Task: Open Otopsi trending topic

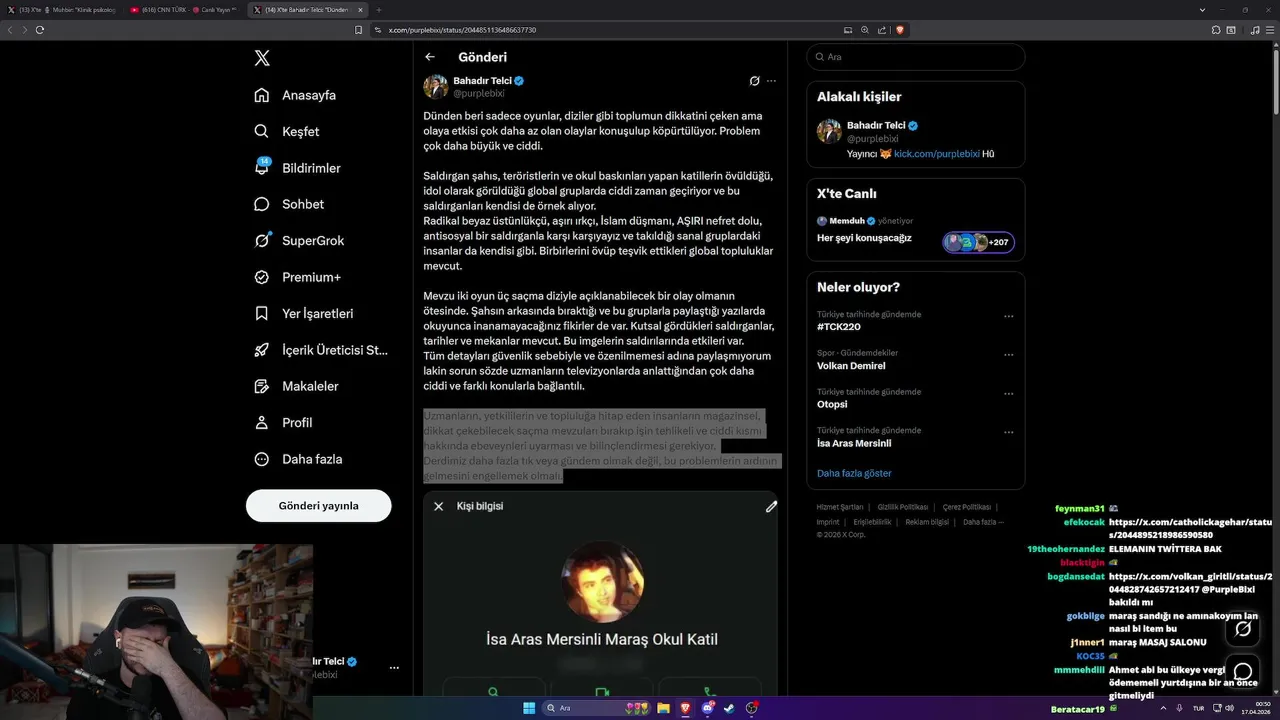Action: click(x=832, y=404)
